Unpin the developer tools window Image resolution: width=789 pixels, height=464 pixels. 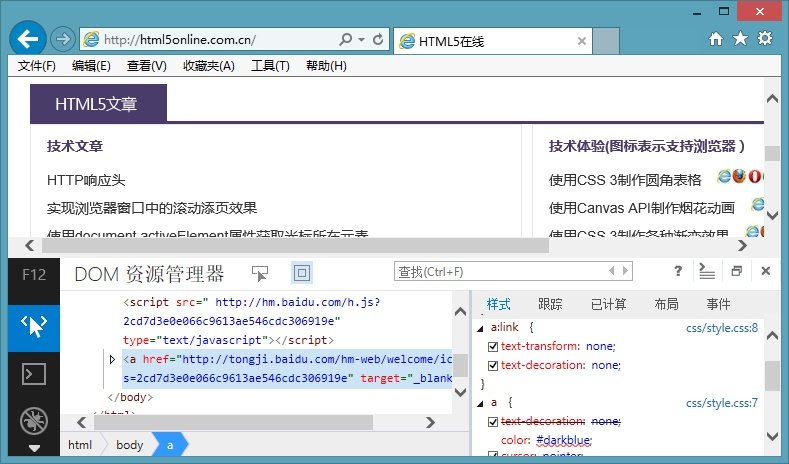tap(737, 271)
